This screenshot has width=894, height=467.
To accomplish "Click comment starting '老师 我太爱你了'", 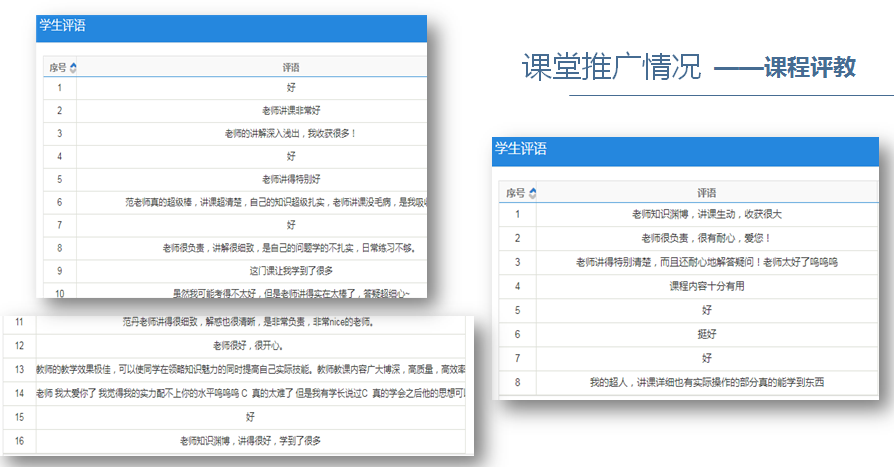I will coord(251,393).
